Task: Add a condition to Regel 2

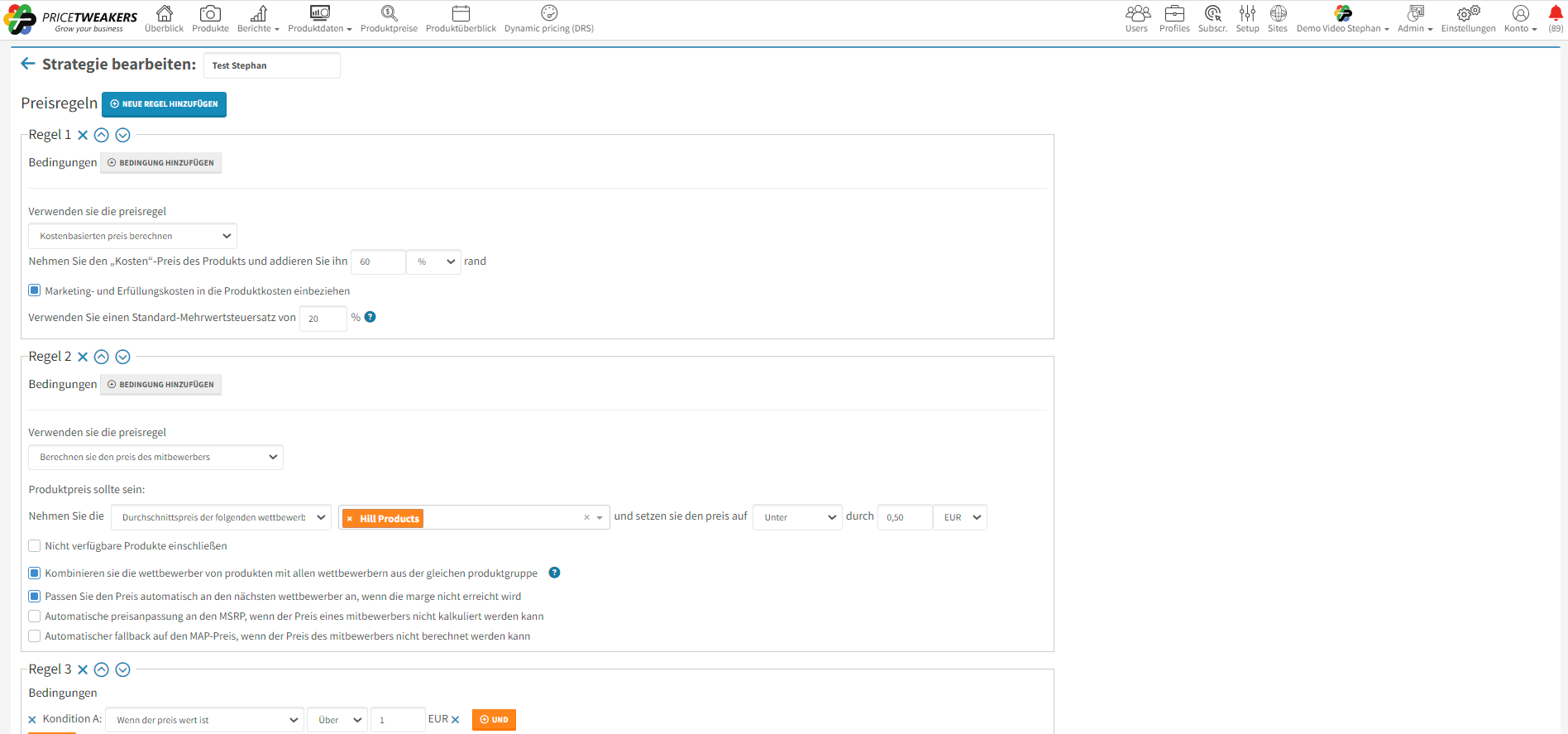Action: 160,385
